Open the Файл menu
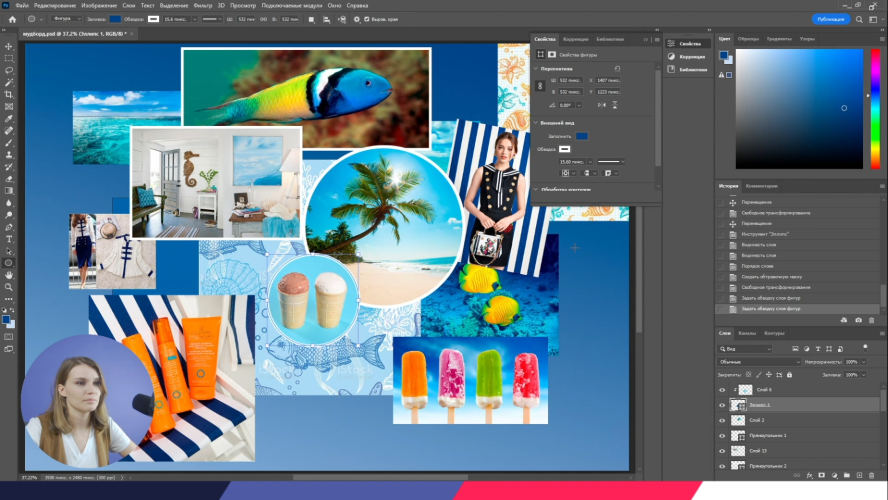This screenshot has width=888, height=500. pos(22,5)
